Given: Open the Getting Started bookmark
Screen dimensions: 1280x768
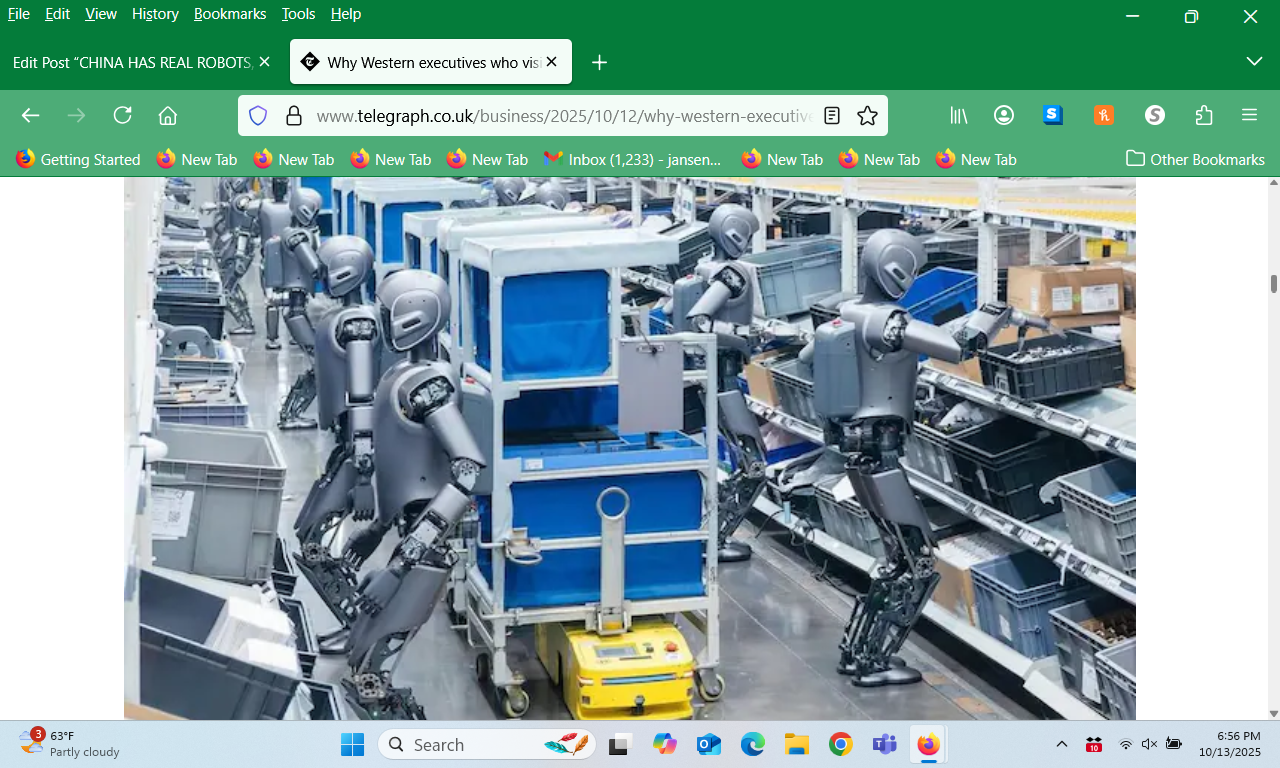Looking at the screenshot, I should (x=78, y=159).
